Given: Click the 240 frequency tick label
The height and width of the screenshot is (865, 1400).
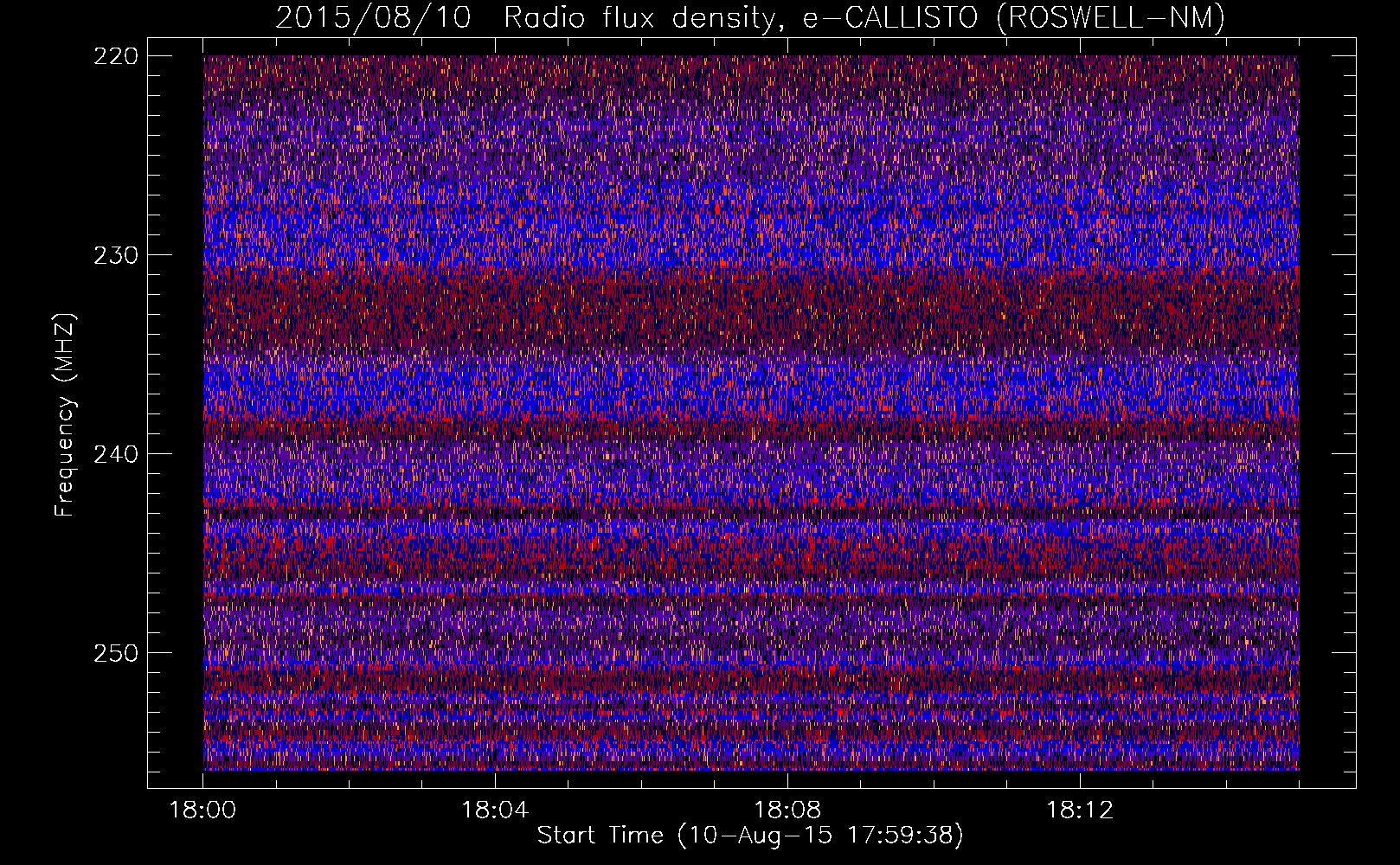Looking at the screenshot, I should 115,454.
